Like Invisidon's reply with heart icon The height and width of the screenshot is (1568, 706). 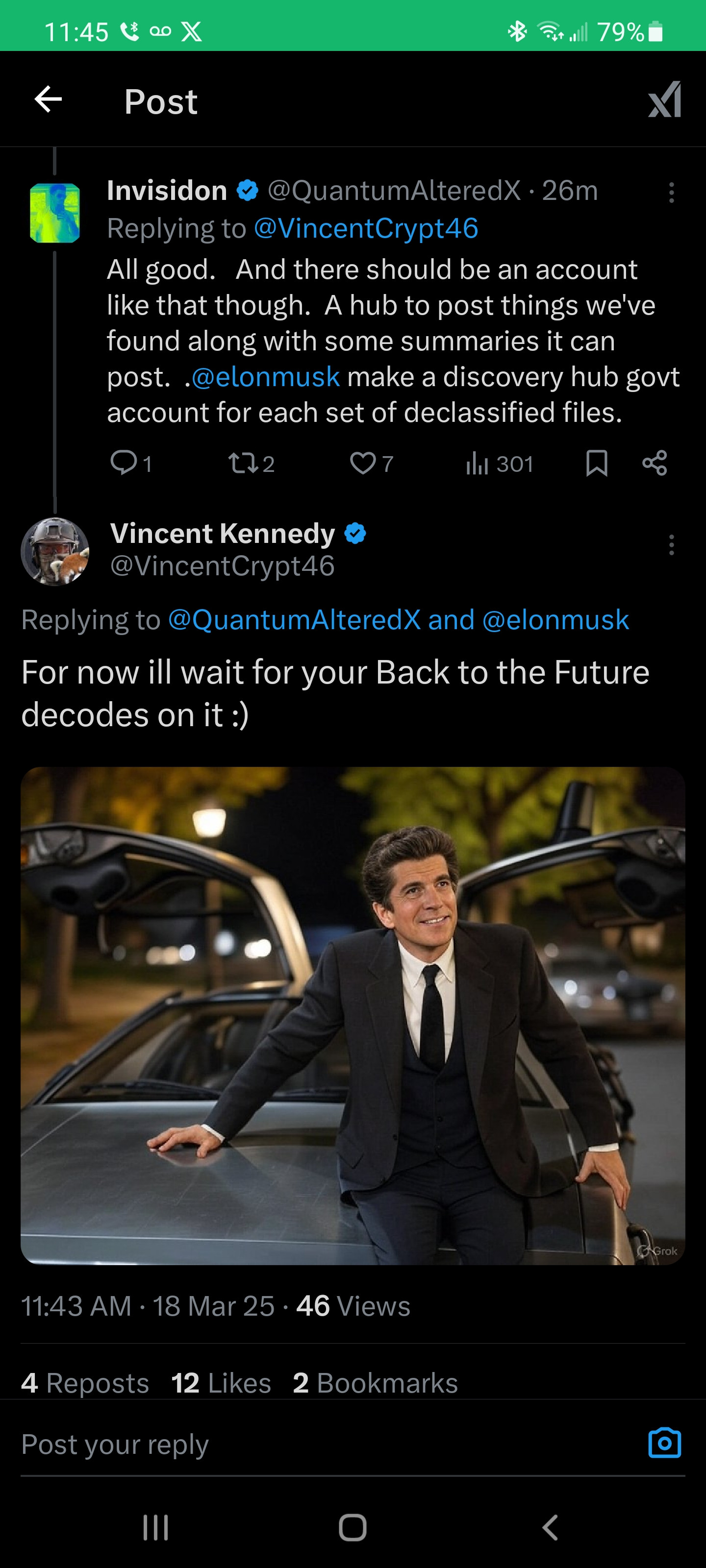363,463
